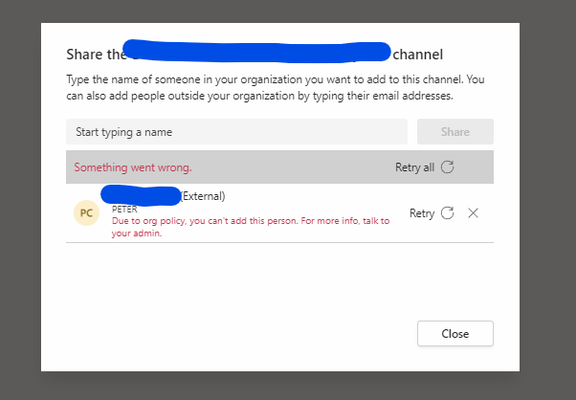576x400 pixels.
Task: Click the (External) label by the name
Action: point(203,196)
